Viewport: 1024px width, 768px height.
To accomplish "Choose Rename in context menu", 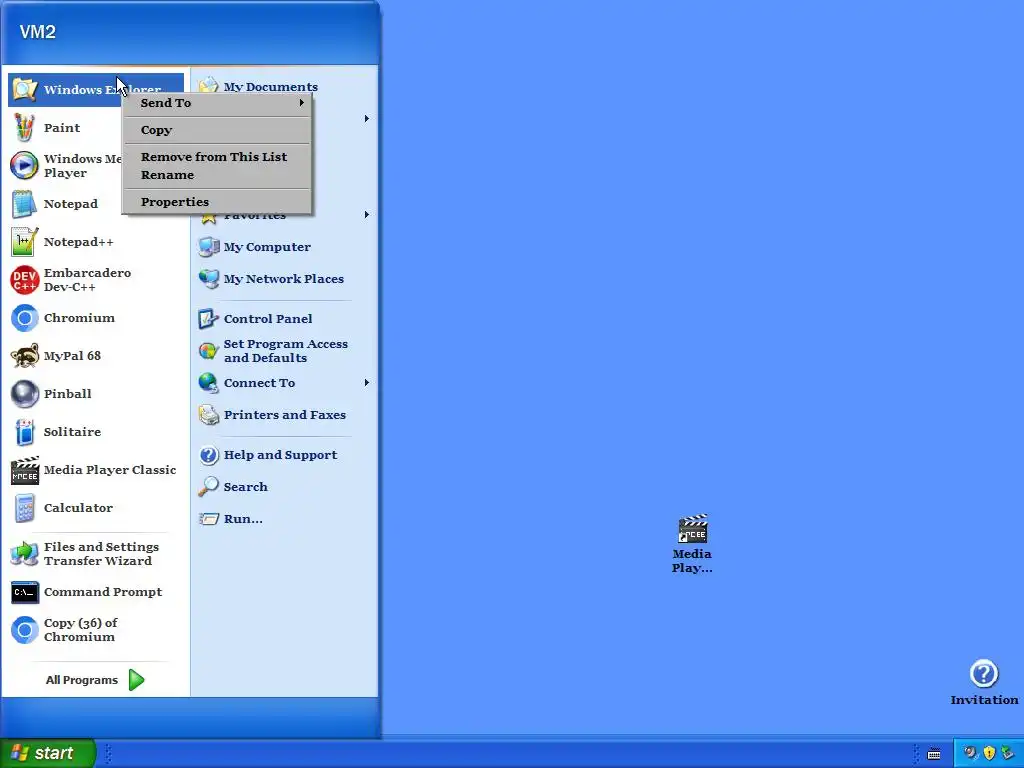I will [217, 175].
